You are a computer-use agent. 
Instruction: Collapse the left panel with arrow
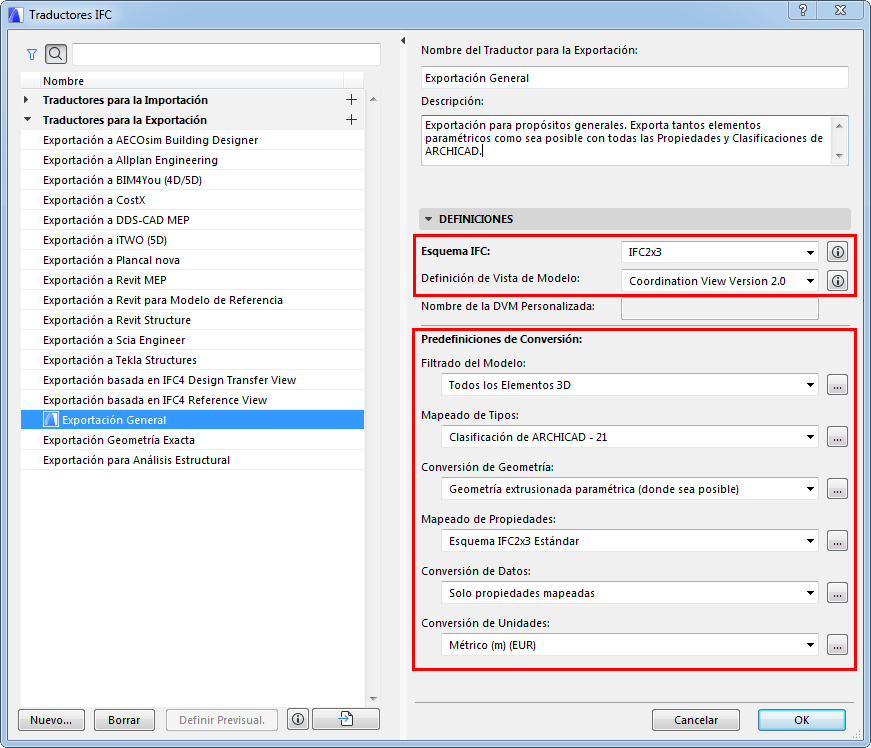coord(403,41)
